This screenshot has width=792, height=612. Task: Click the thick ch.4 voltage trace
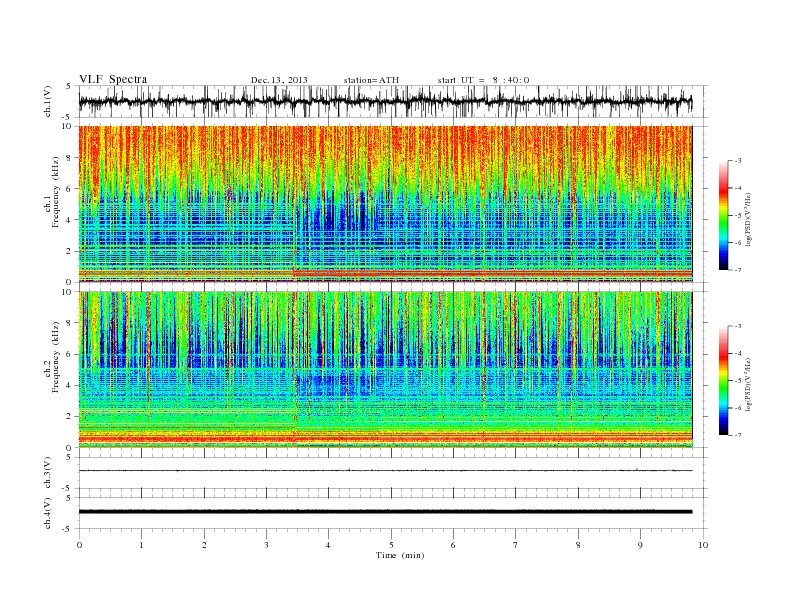click(x=385, y=512)
